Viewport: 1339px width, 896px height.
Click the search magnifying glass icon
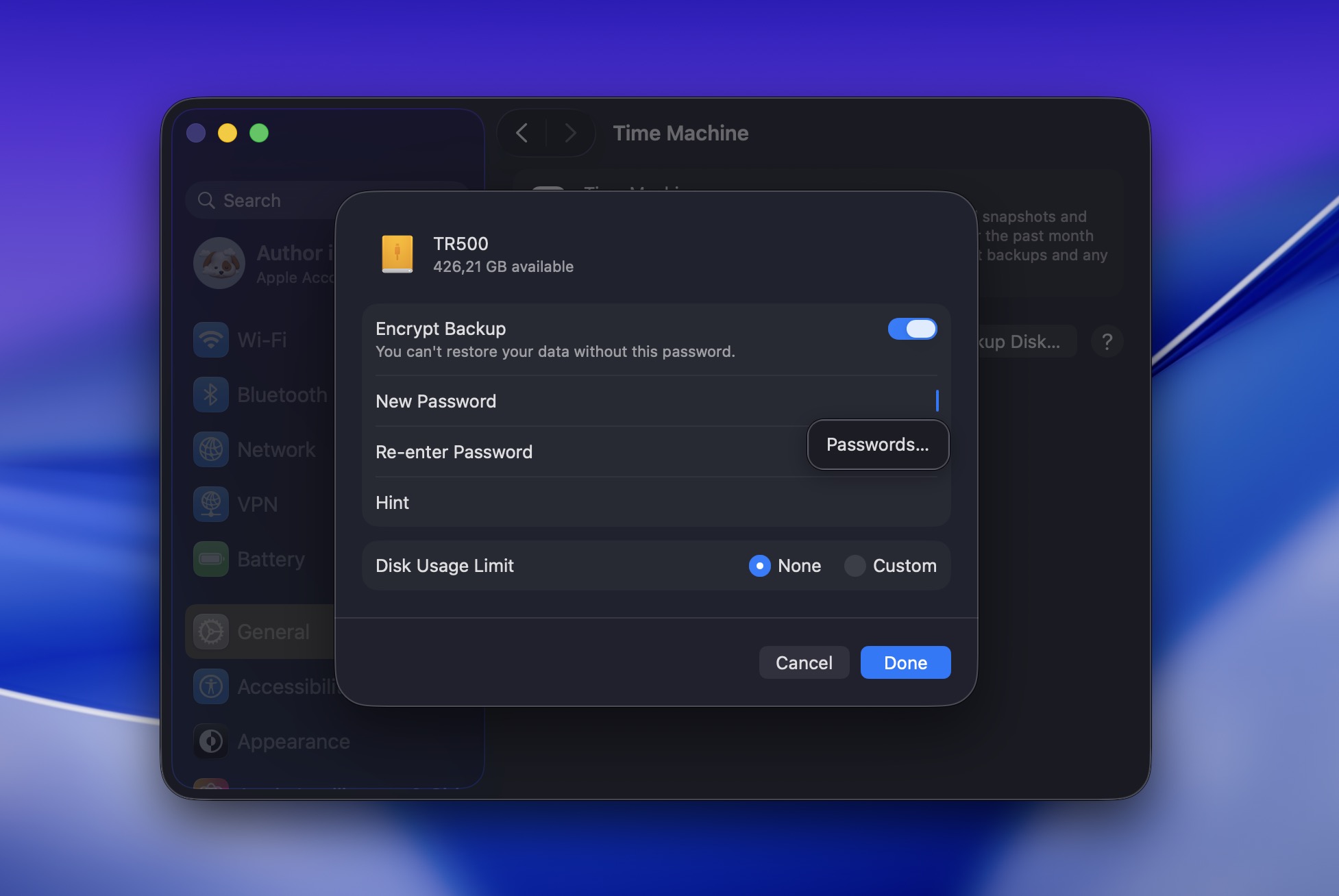pos(206,200)
